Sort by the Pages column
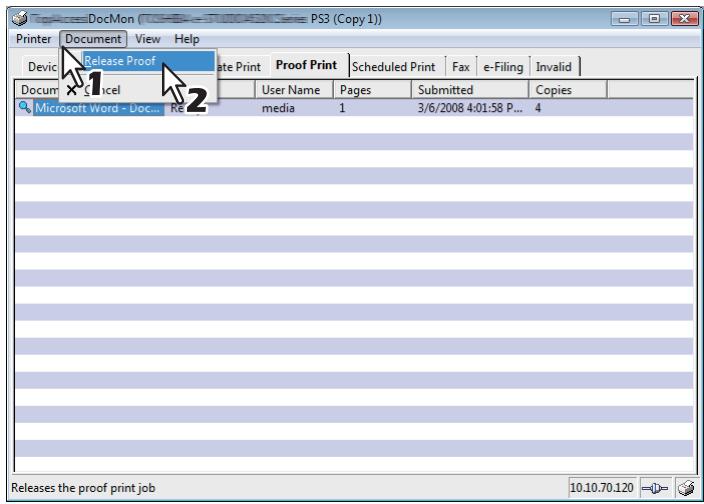704x504 pixels. coord(372,90)
